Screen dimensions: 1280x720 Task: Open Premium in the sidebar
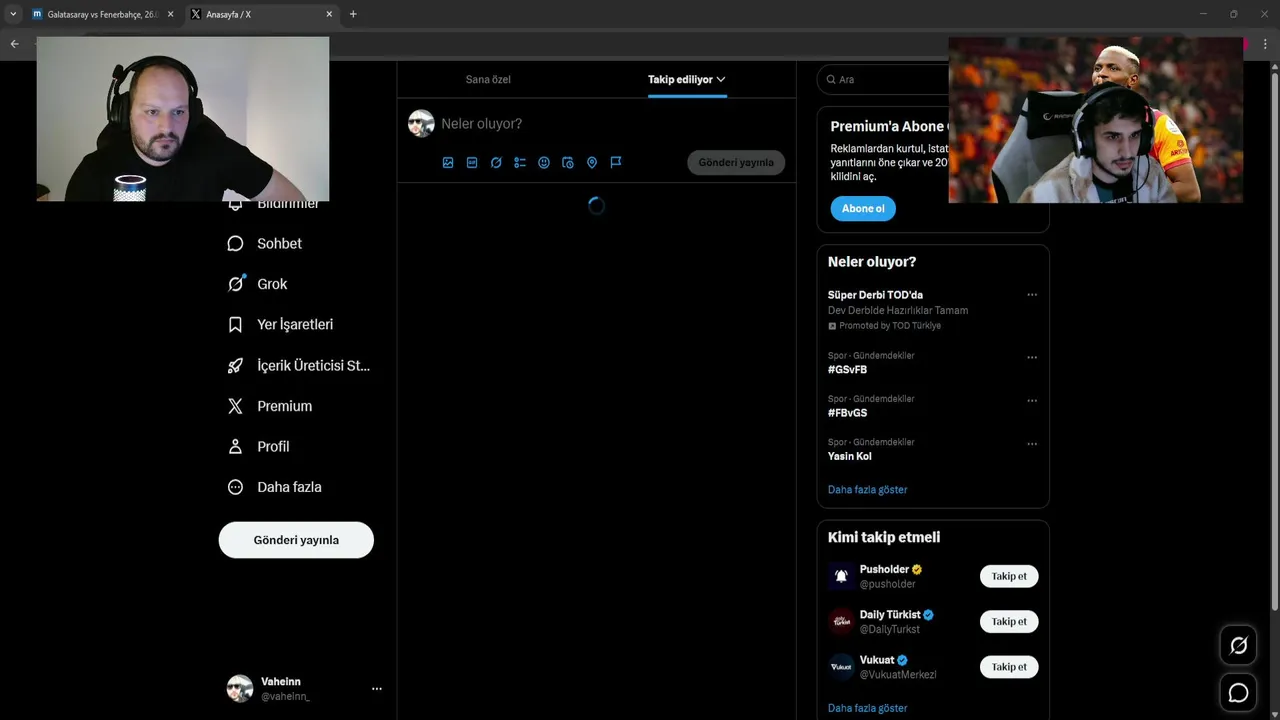[270, 406]
